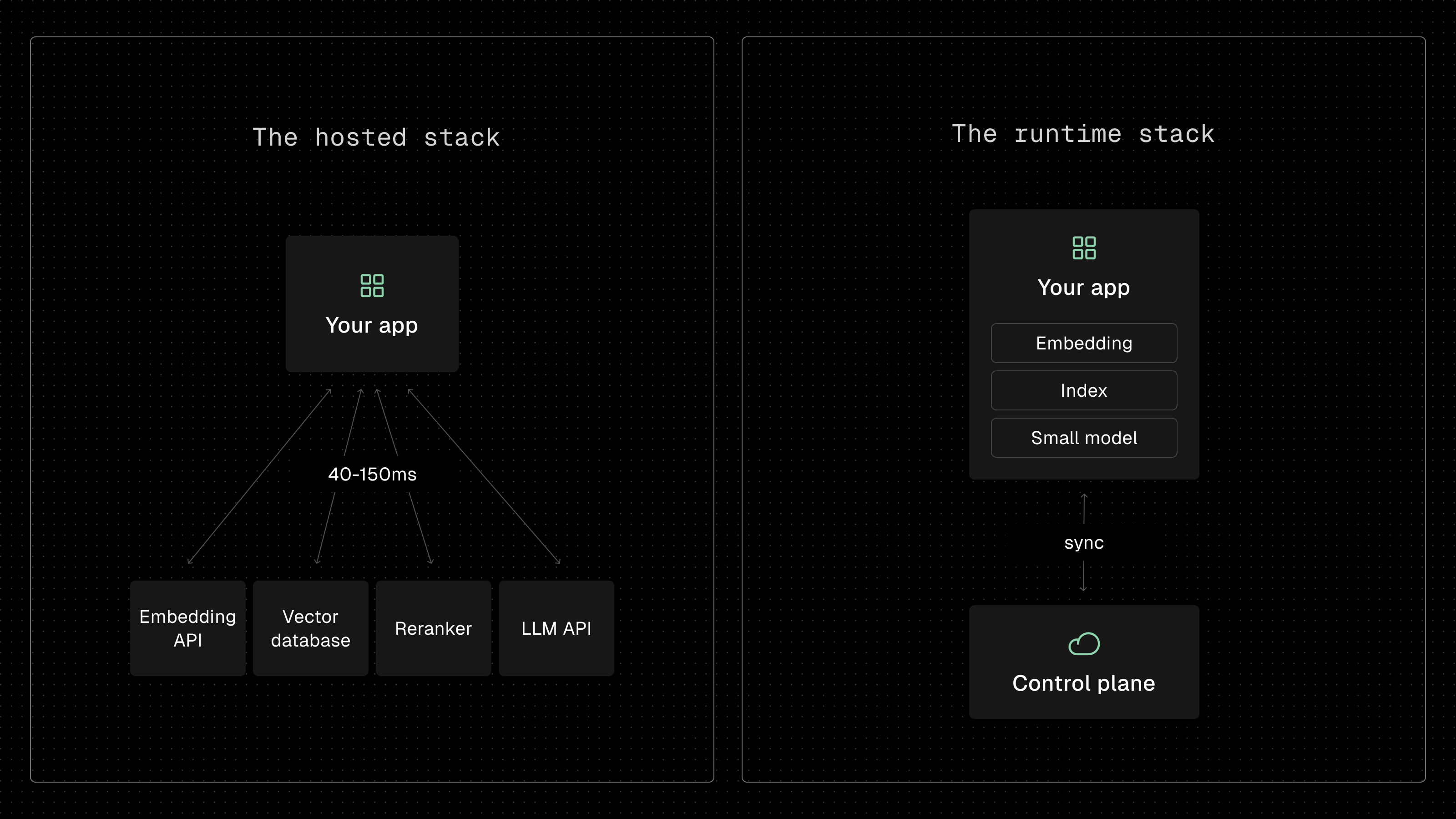
Task: Click 'Your app' text in runtime stack
Action: click(1083, 288)
